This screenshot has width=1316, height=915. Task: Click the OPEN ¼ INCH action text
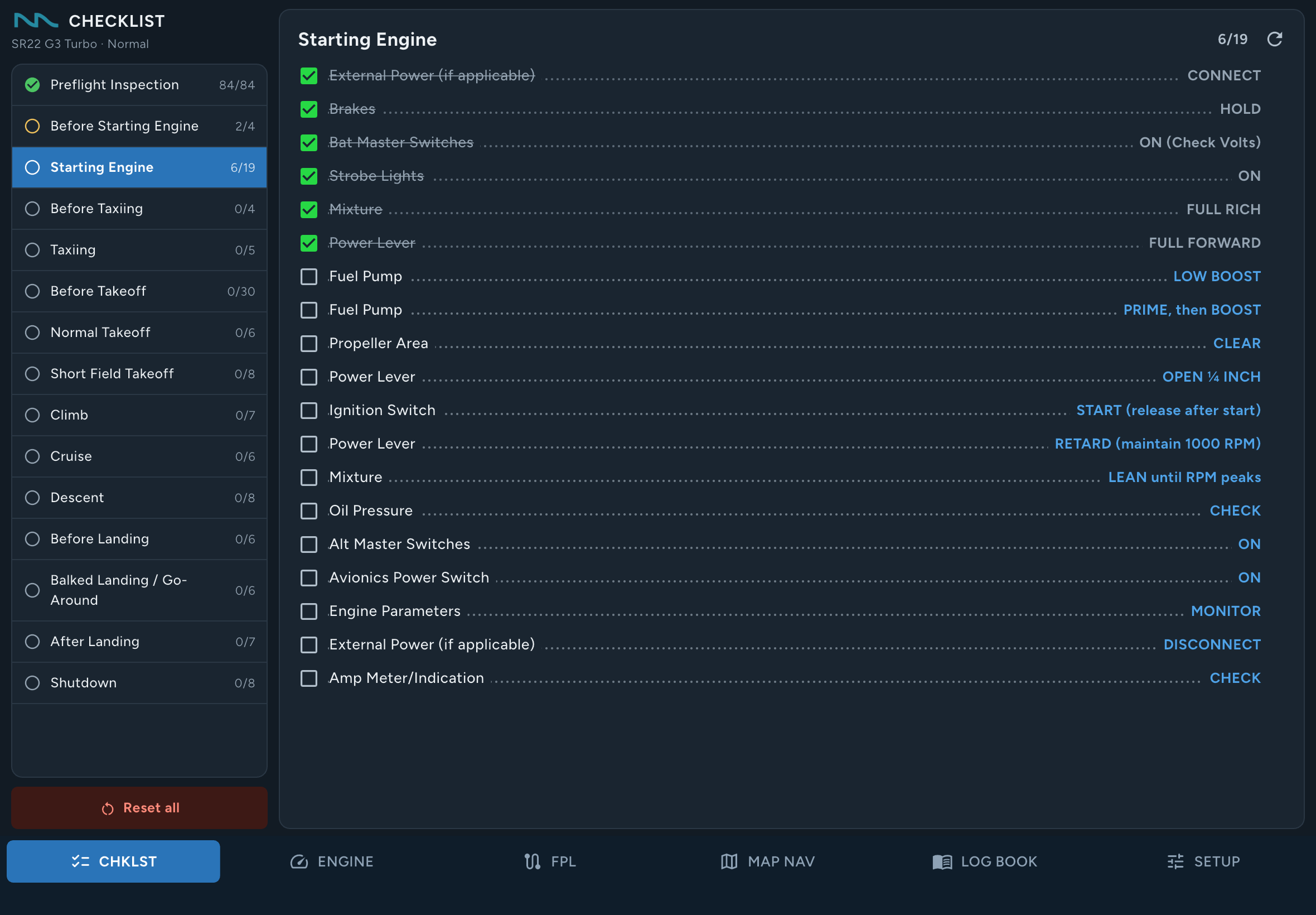coord(1211,377)
